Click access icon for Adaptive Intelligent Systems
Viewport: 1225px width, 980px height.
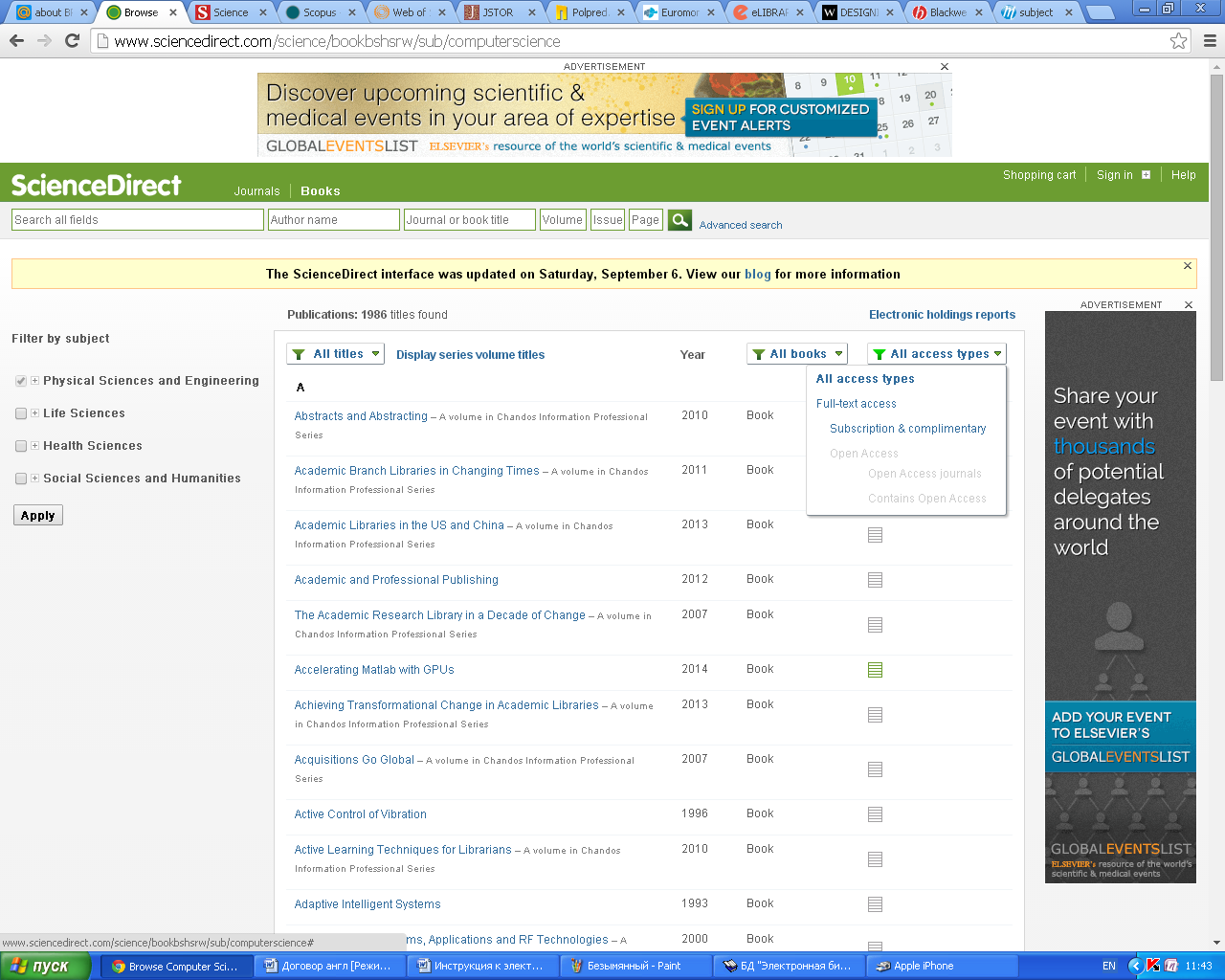[875, 904]
